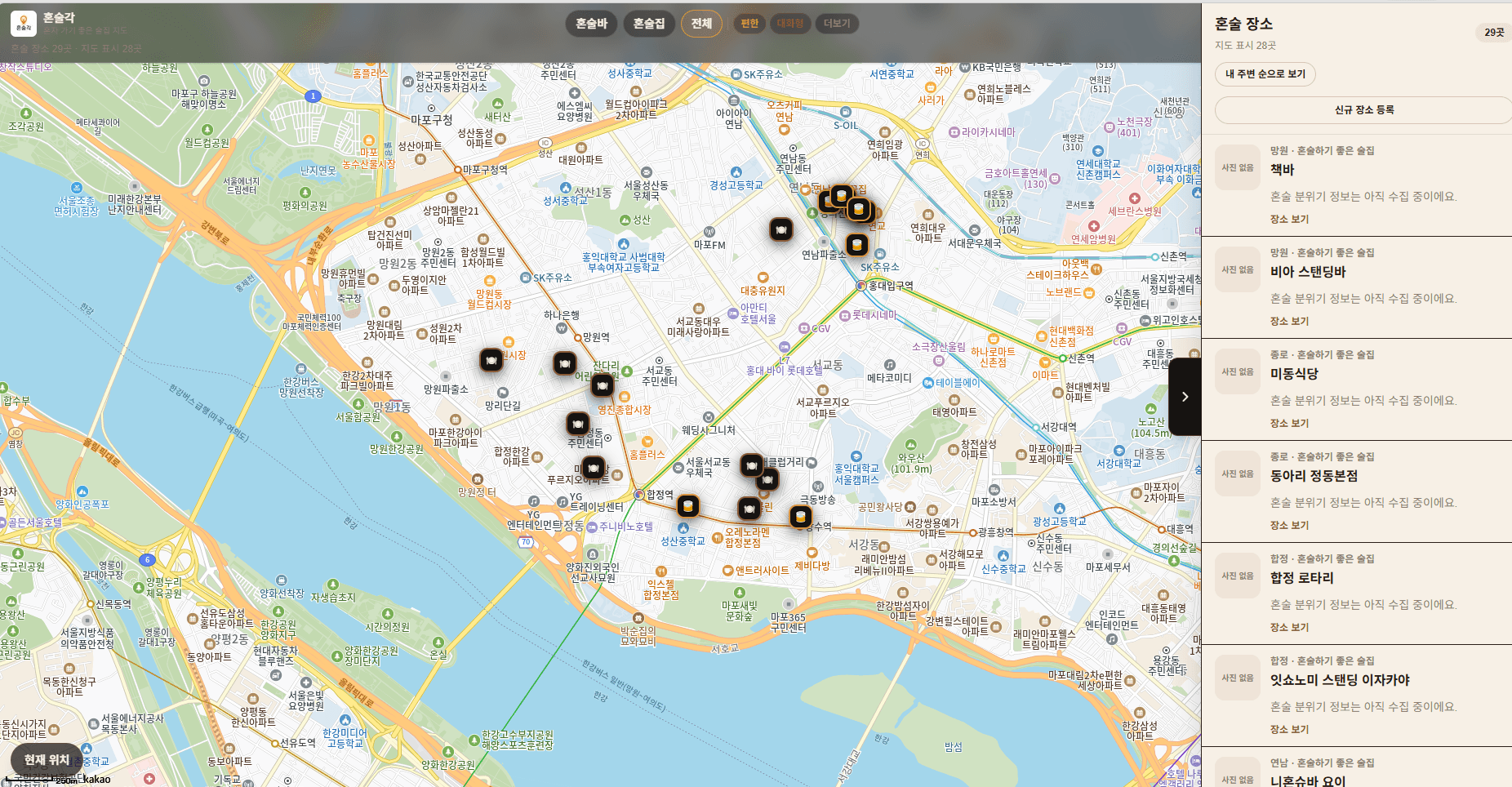
Task: Select the restaurant marker above 오레노라멘 합정본점
Action: coord(749,509)
